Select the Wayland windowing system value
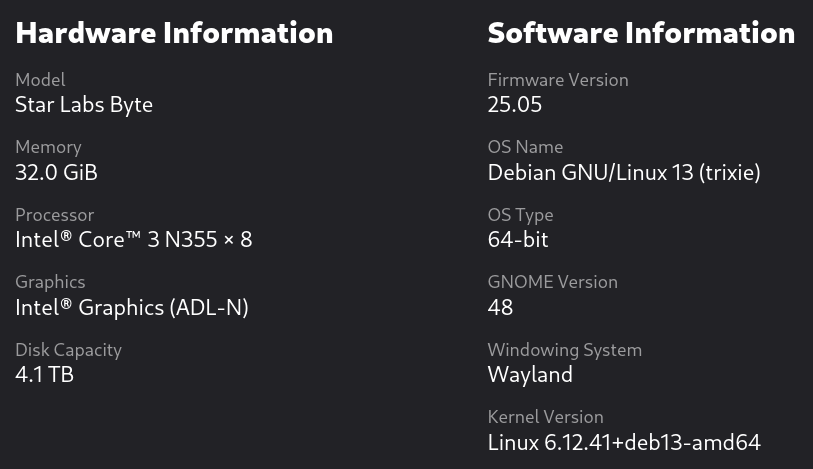Screen dimensions: 813x469 click(530, 374)
